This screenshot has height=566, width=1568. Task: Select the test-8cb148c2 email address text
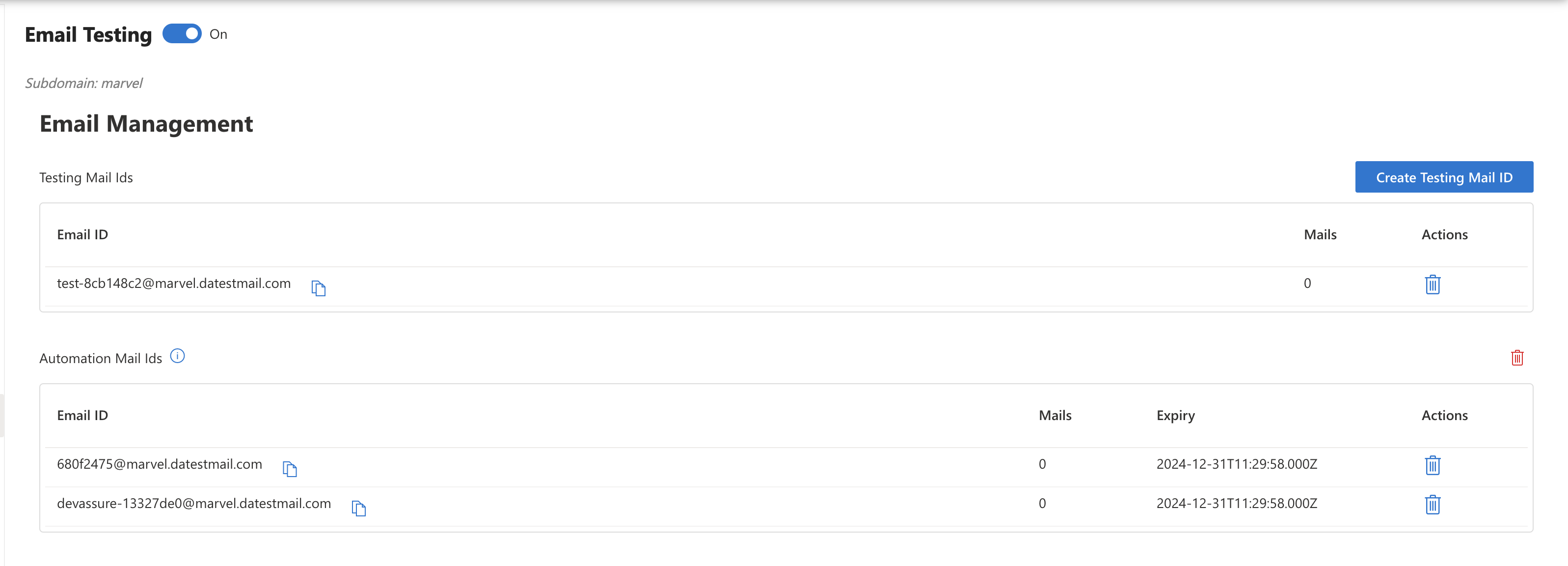(173, 283)
